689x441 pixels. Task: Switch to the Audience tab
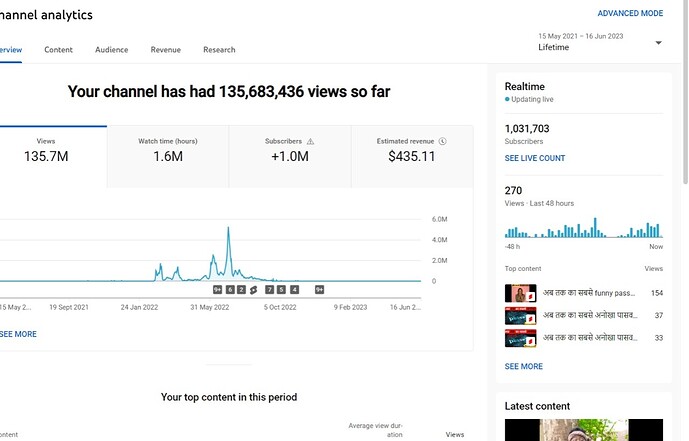pyautogui.click(x=112, y=50)
